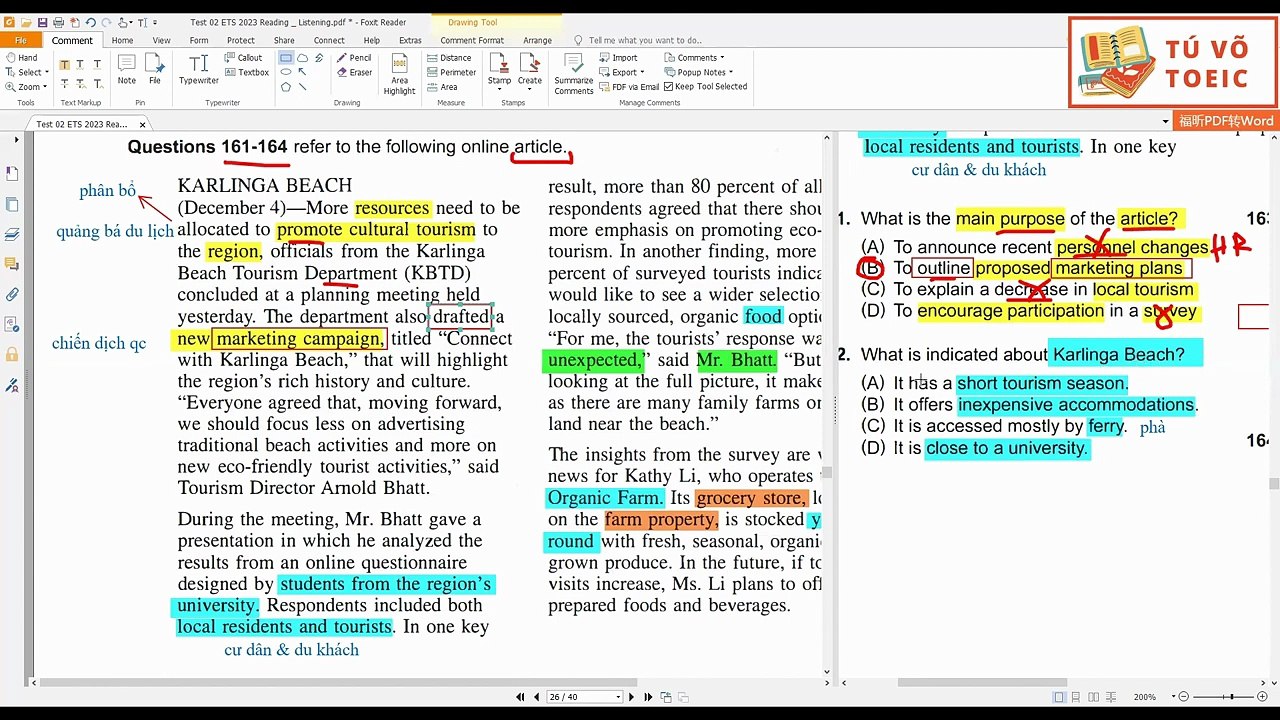Attach a File as comment
This screenshot has height=720, width=1280.
pyautogui.click(x=155, y=70)
